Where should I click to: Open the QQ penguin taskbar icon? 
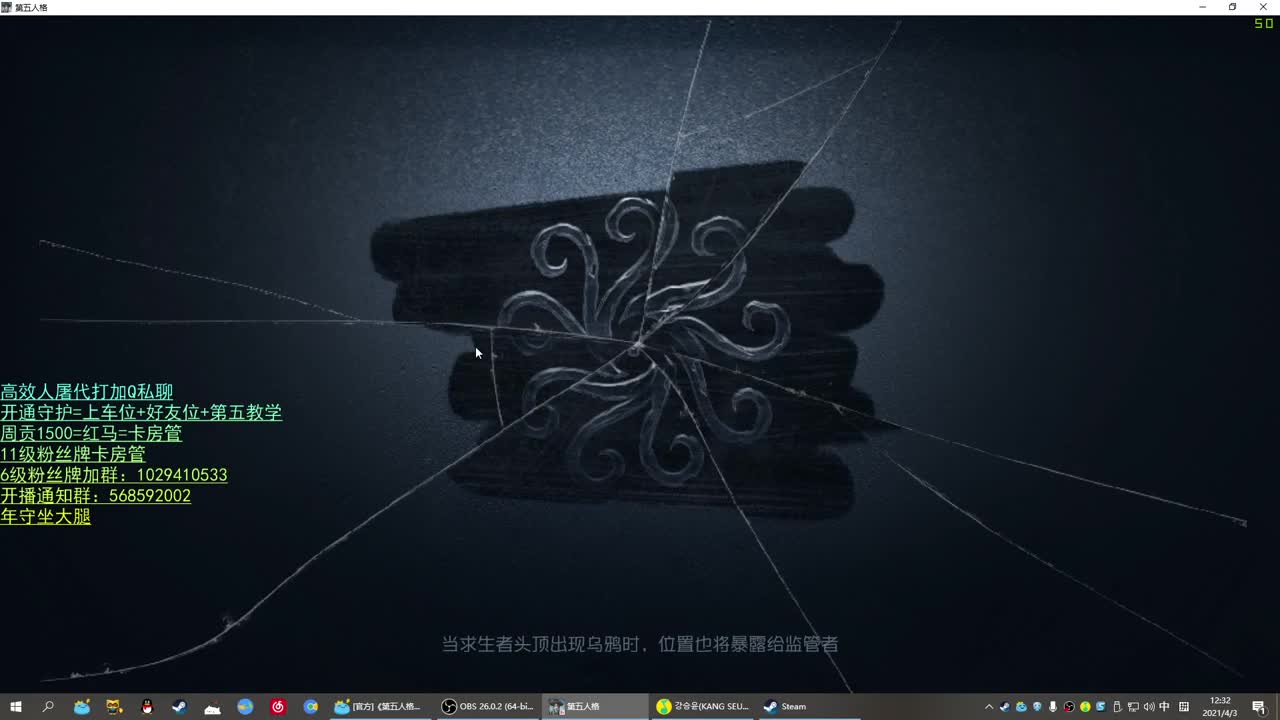tap(147, 707)
